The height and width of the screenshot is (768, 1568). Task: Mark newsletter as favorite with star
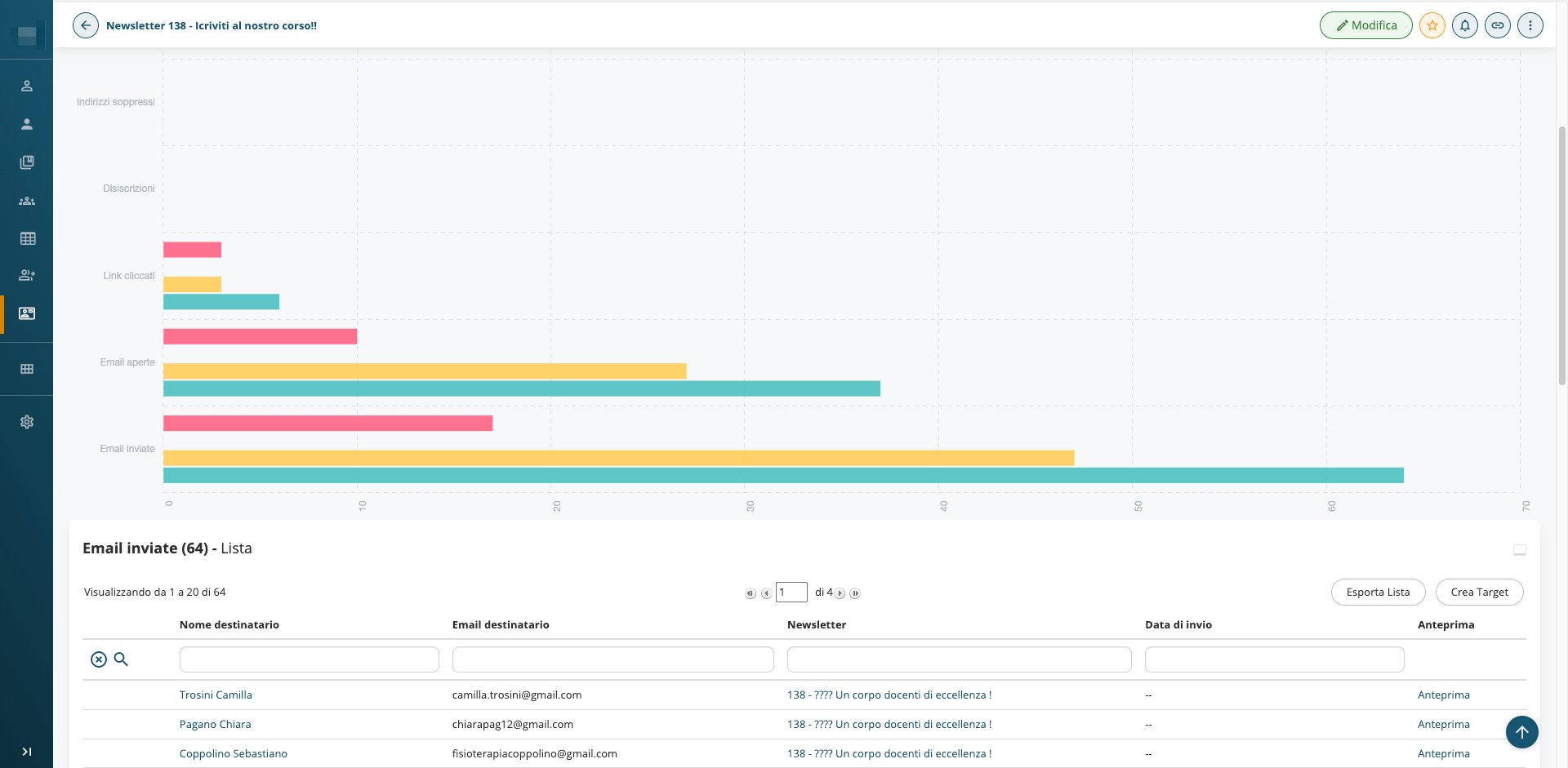pos(1432,25)
